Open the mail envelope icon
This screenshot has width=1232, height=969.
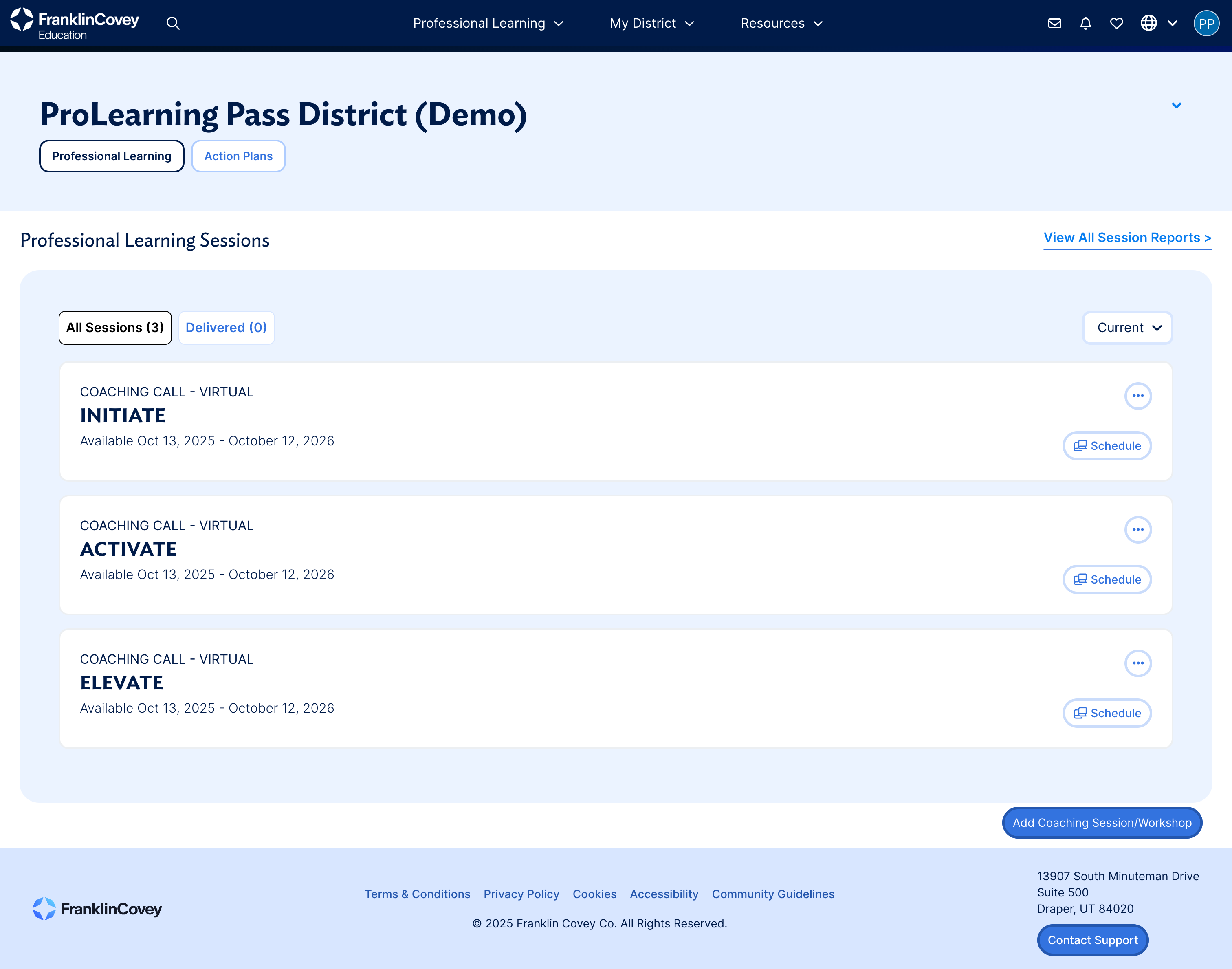point(1054,23)
